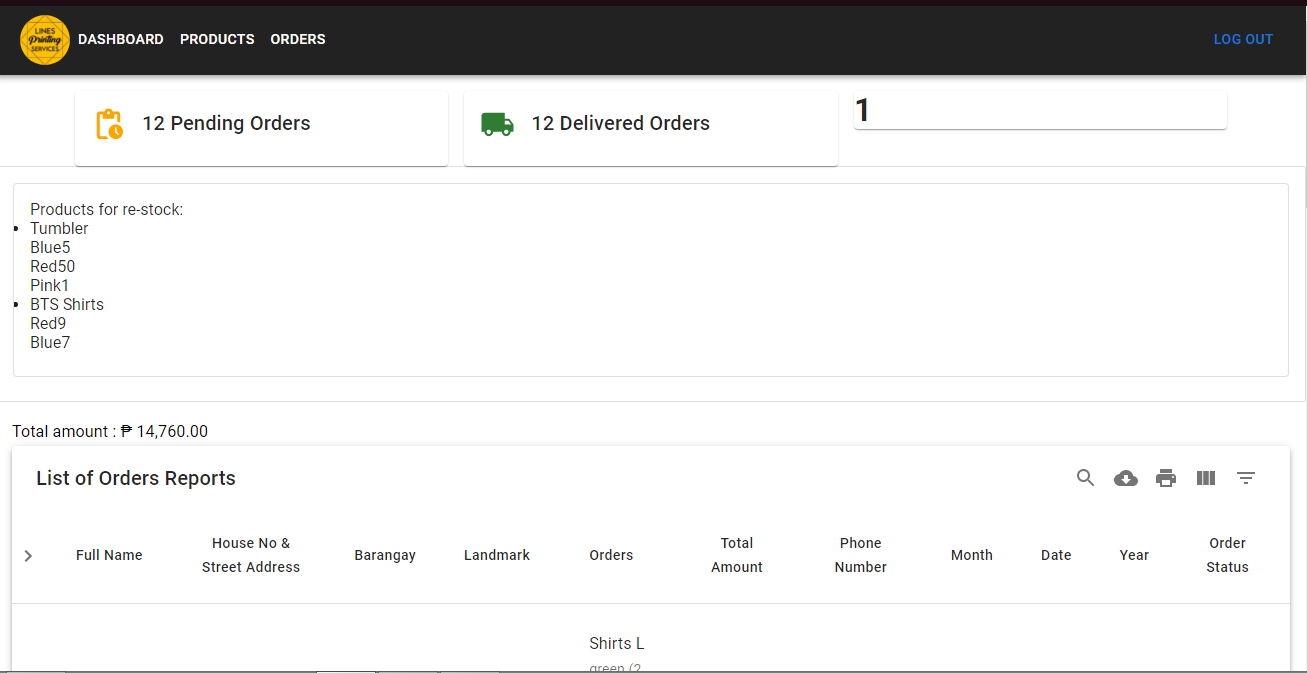Sort by Date column header

(1056, 555)
